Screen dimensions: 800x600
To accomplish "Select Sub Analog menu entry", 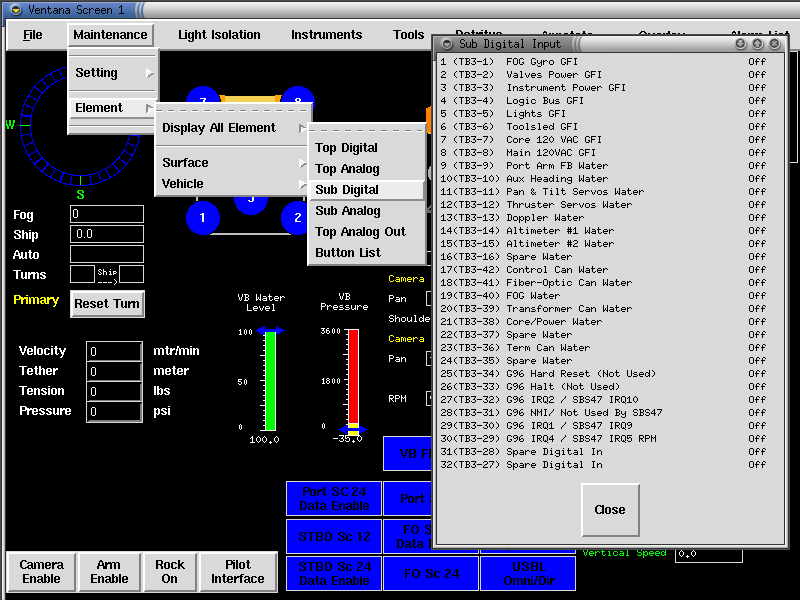I will [x=367, y=211].
